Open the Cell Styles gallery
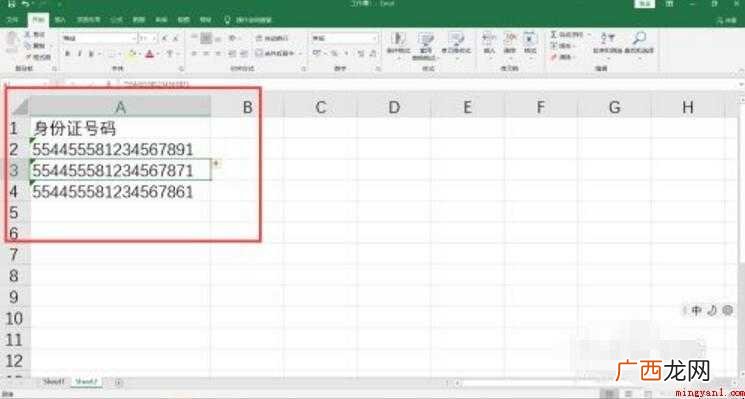745x399 pixels. pyautogui.click(x=456, y=45)
